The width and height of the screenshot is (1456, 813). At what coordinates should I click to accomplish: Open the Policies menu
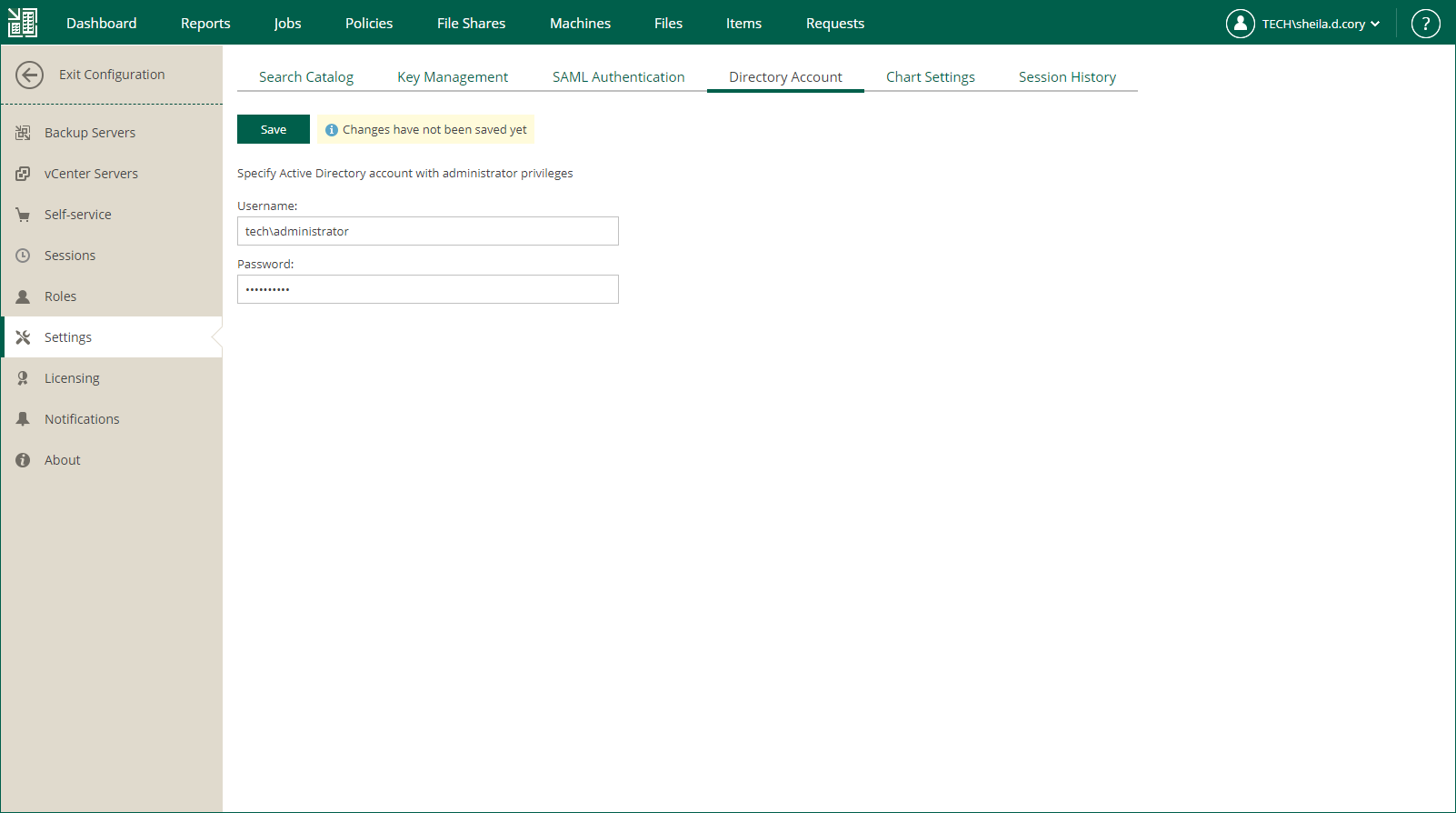(369, 24)
